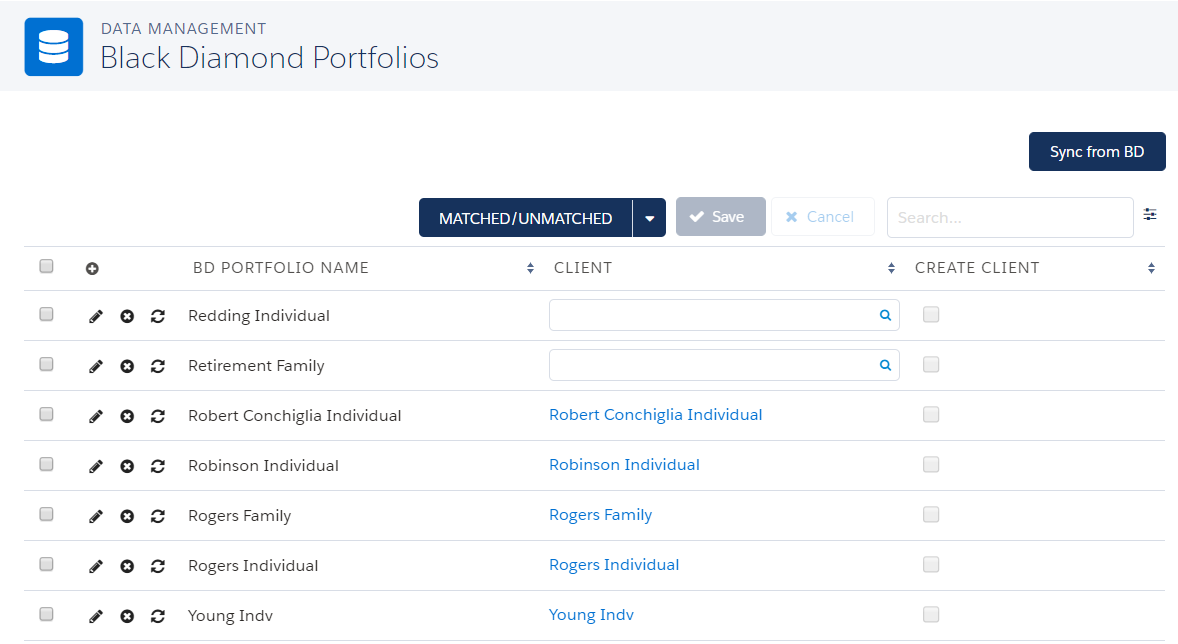Delete the Robert Conchiglia Individual row
This screenshot has height=644, width=1178.
coord(127,416)
